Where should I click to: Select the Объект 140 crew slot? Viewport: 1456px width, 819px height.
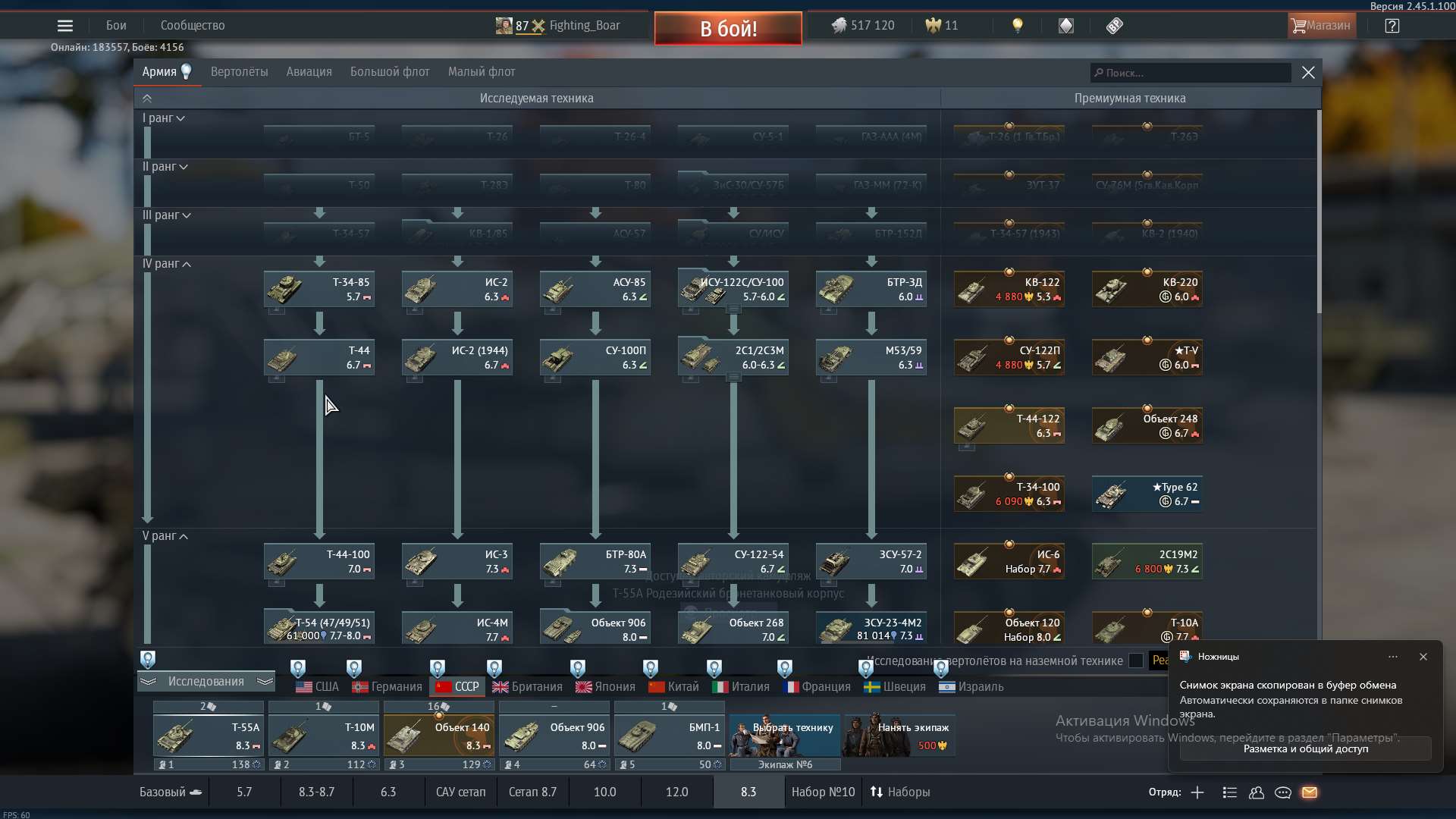[439, 735]
